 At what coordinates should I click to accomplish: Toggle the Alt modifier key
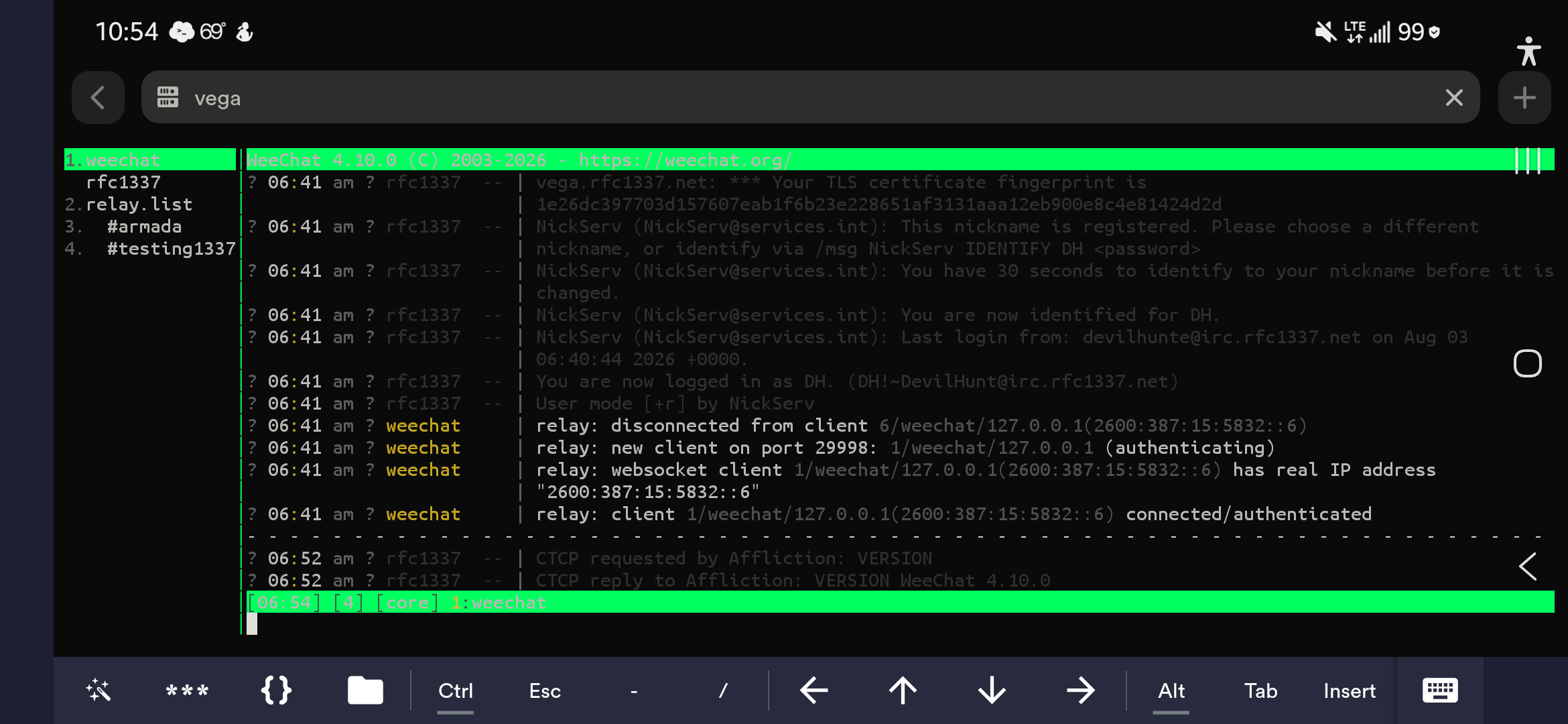[1171, 691]
